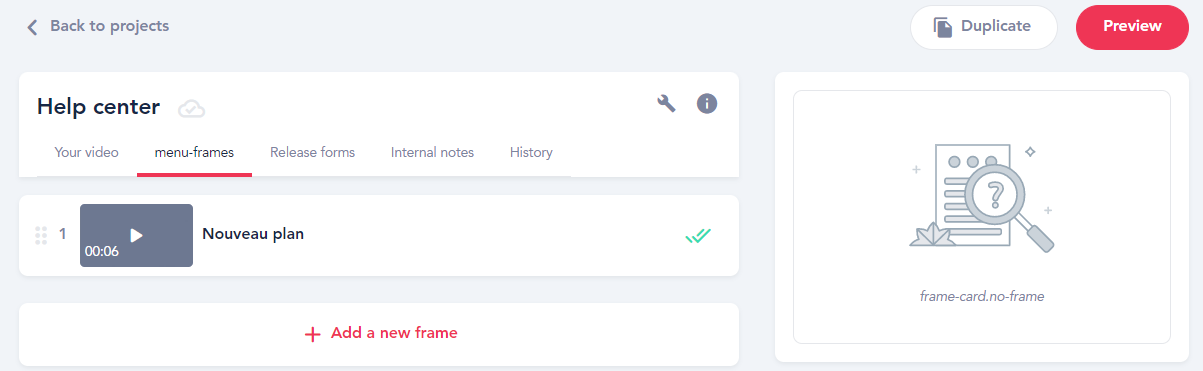
Task: Select the Nouveau plan frame title
Action: coord(253,234)
